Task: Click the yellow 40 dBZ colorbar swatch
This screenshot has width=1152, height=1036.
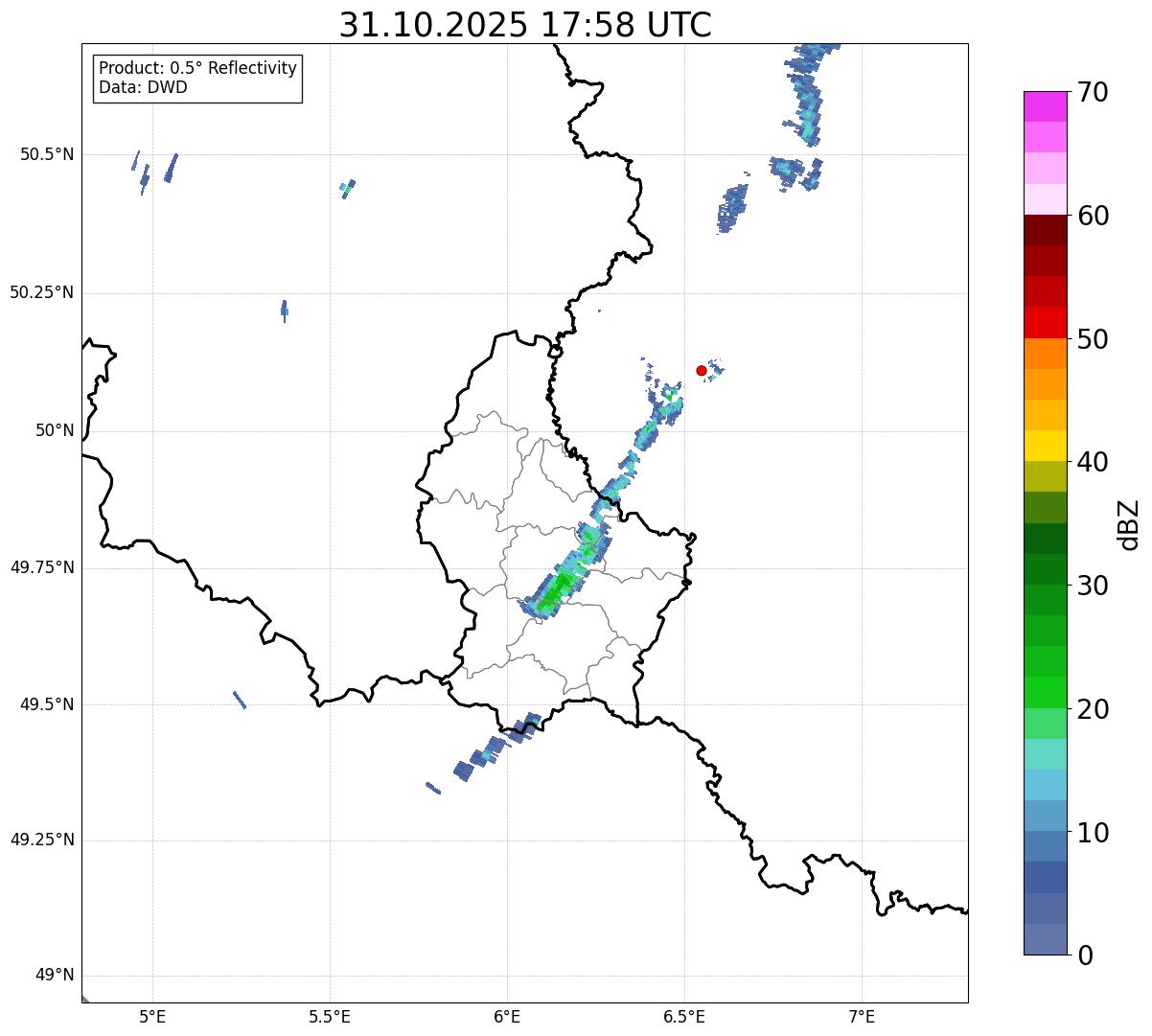Action: [x=1045, y=446]
